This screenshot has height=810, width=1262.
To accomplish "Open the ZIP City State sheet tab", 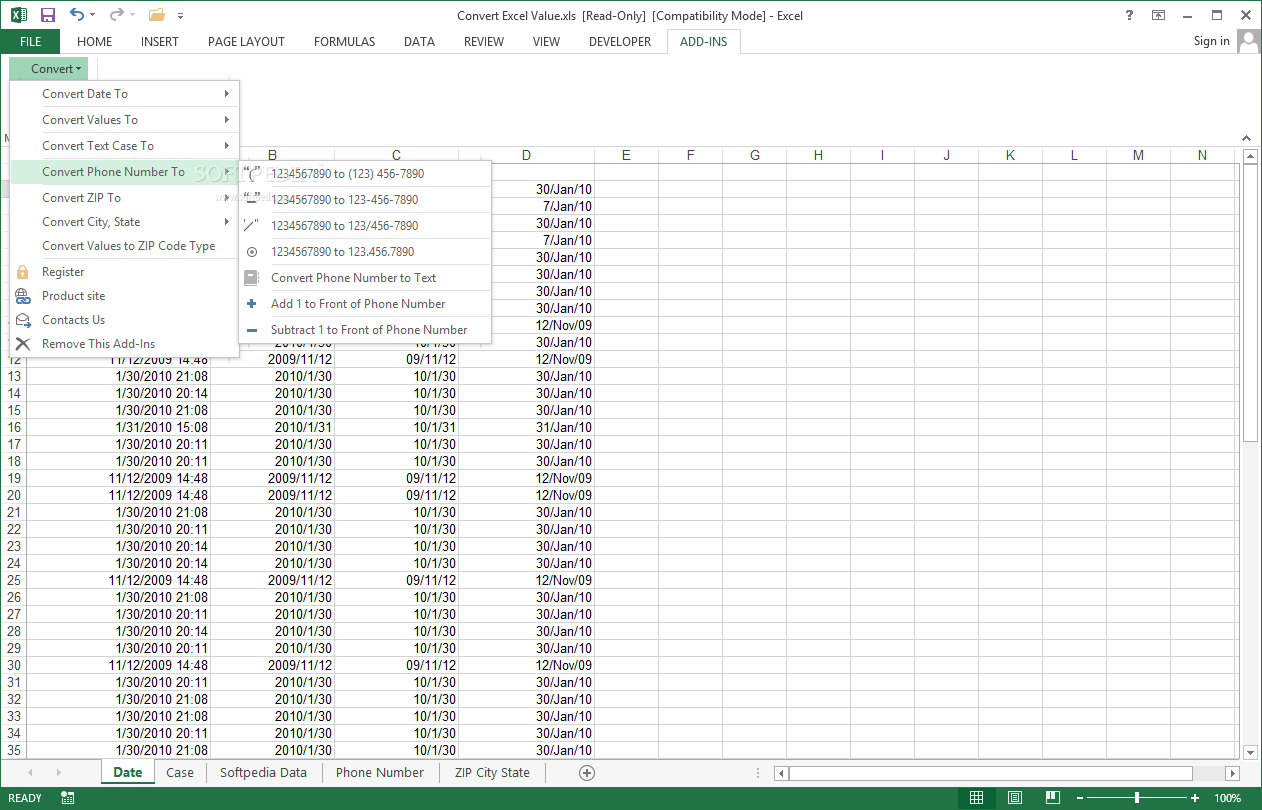I will (x=492, y=772).
